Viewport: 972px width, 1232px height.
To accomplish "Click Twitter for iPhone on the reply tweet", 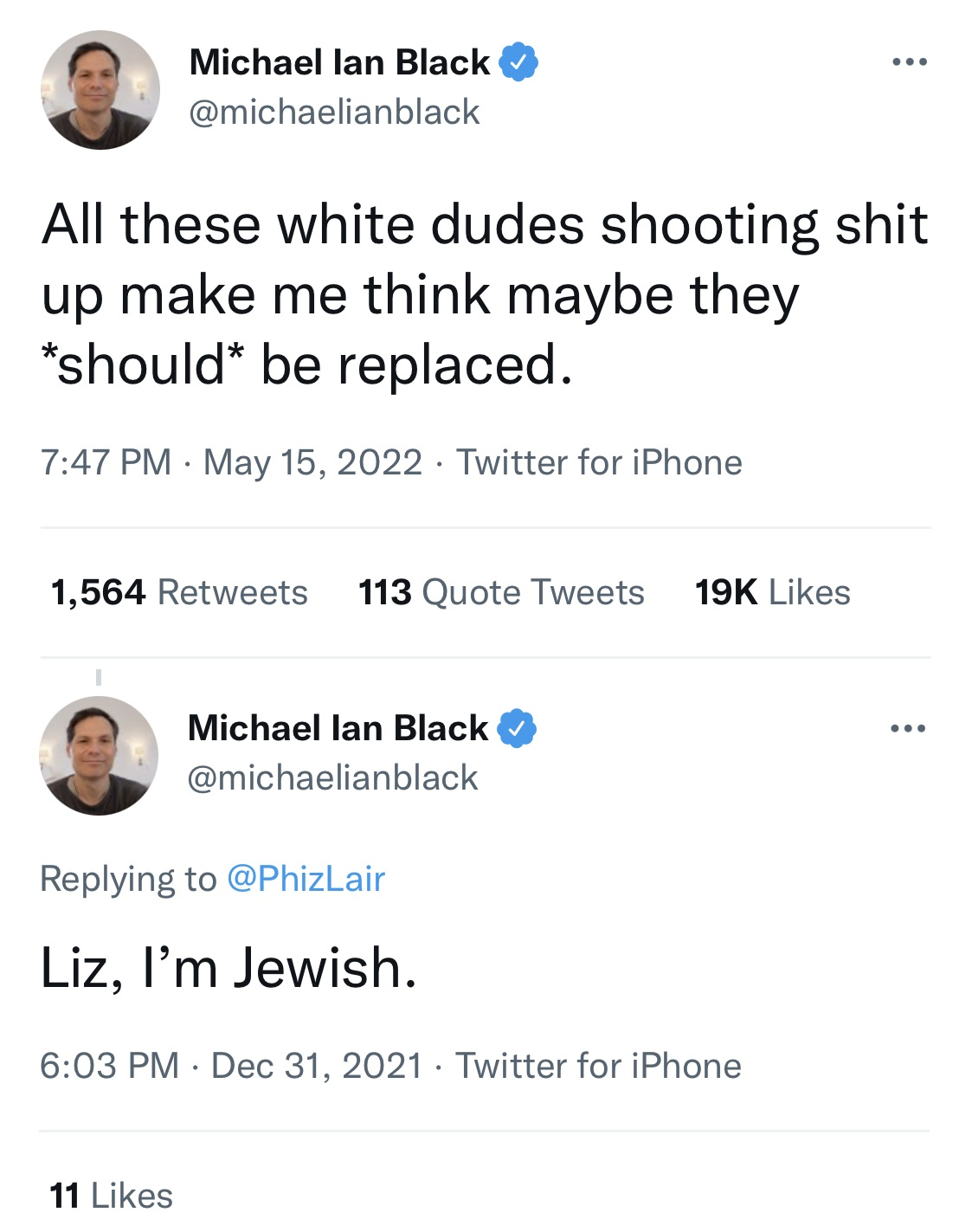I will [598, 1066].
